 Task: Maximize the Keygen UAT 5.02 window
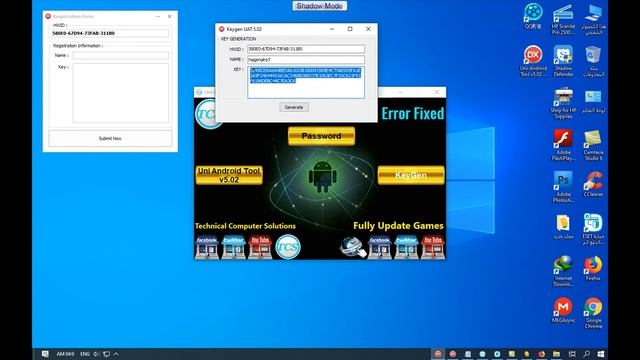(350, 29)
